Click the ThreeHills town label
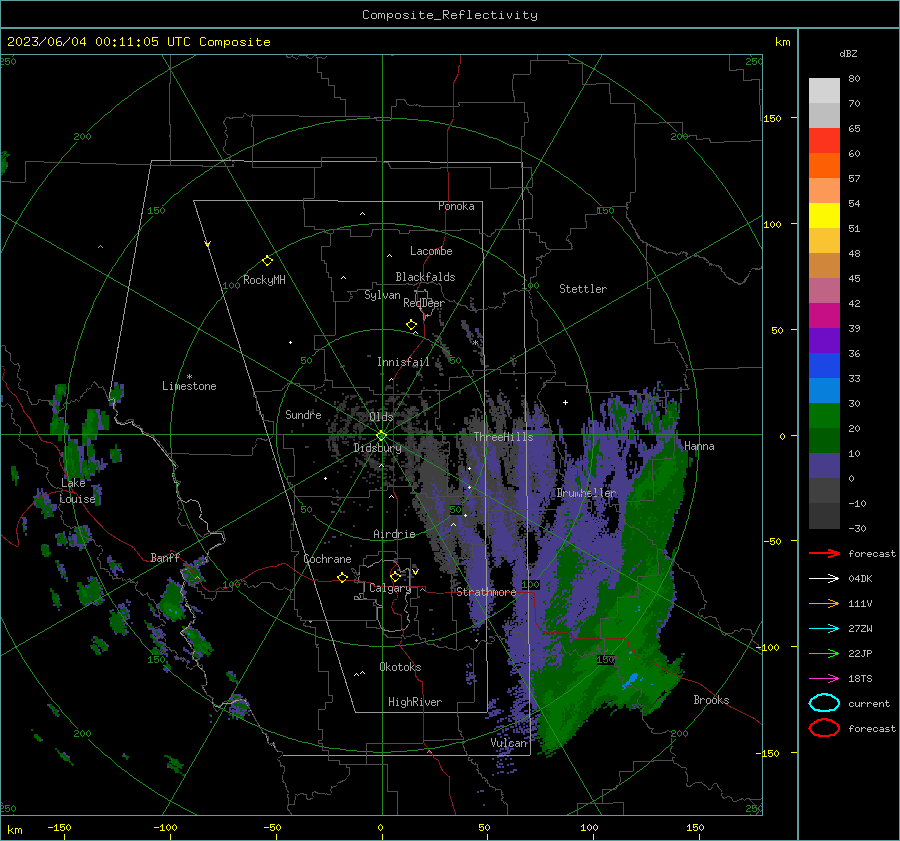 point(503,437)
